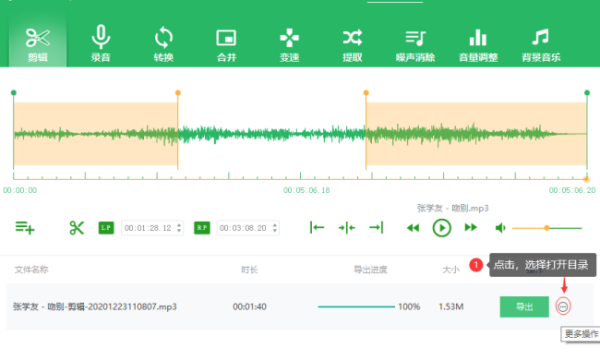The height and width of the screenshot is (360, 600).
Task: Open the 背景音乐 background music tool
Action: [x=541, y=45]
